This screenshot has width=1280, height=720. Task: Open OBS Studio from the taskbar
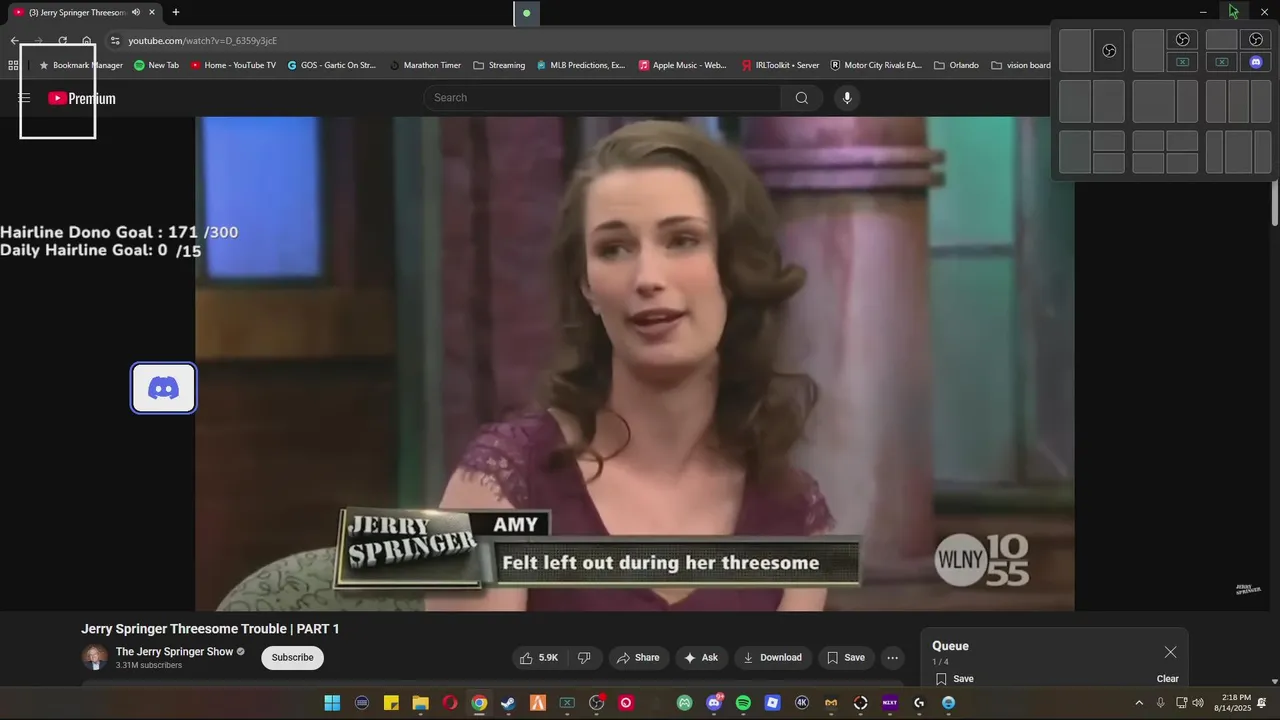point(597,703)
